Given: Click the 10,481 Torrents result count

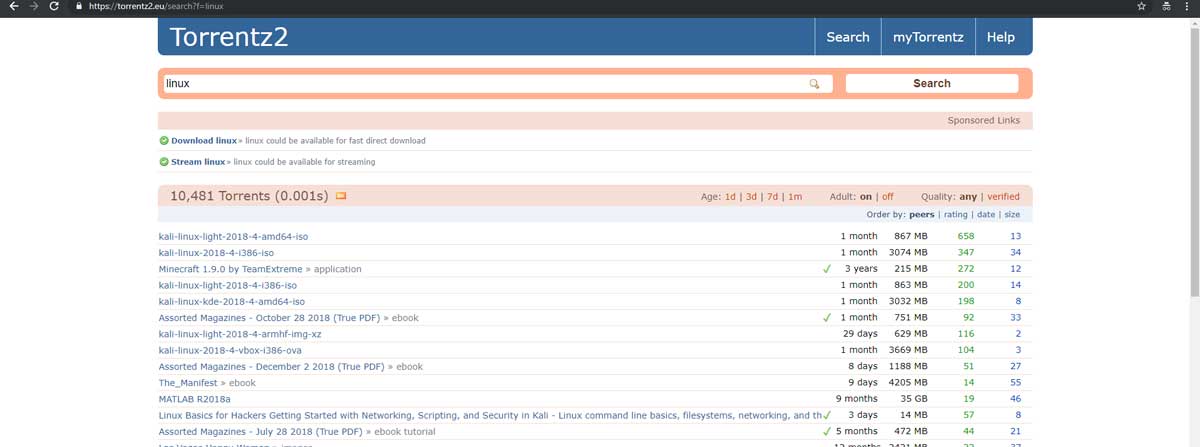Looking at the screenshot, I should pos(250,196).
